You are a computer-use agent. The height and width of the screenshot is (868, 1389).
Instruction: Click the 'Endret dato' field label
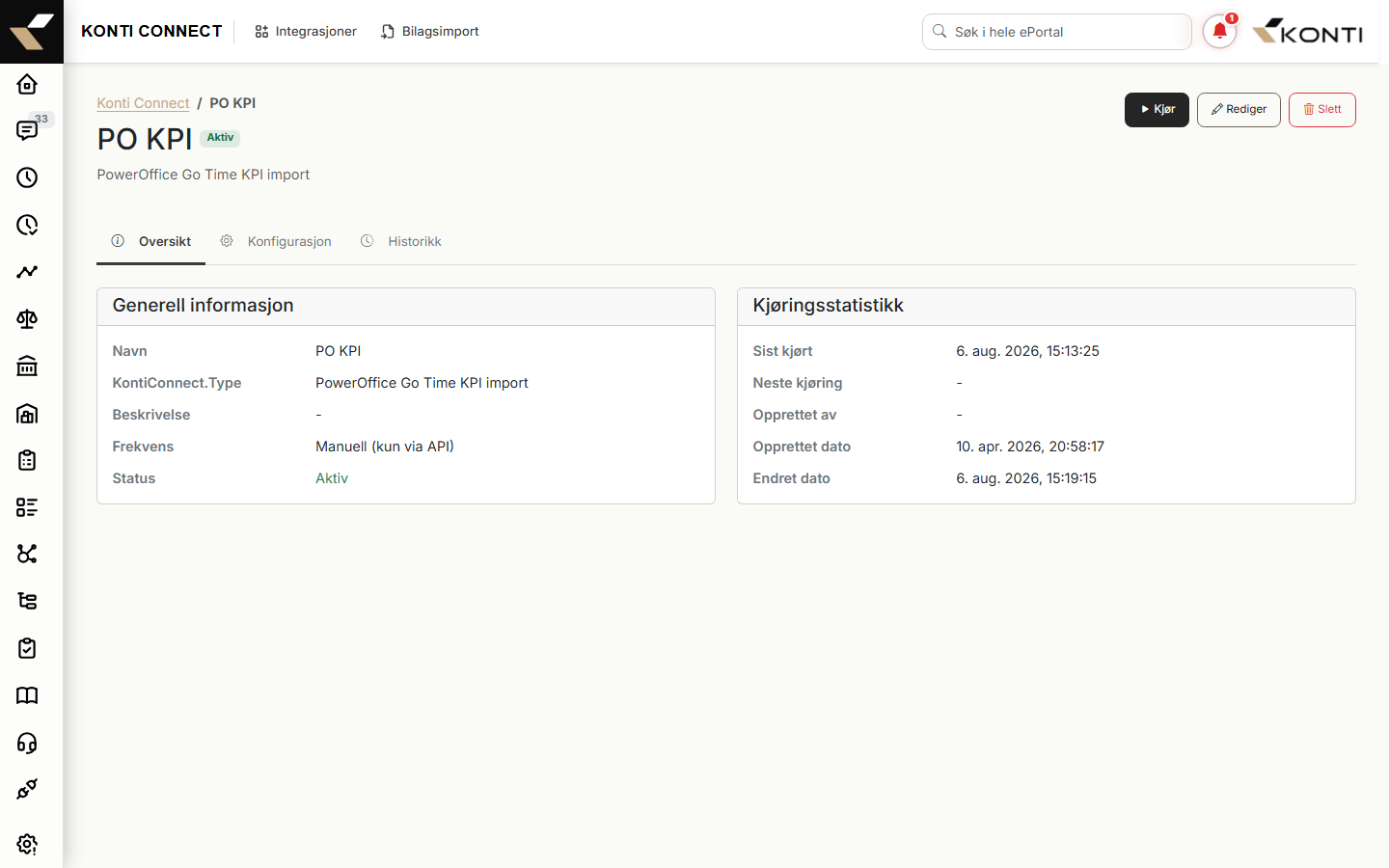click(792, 478)
